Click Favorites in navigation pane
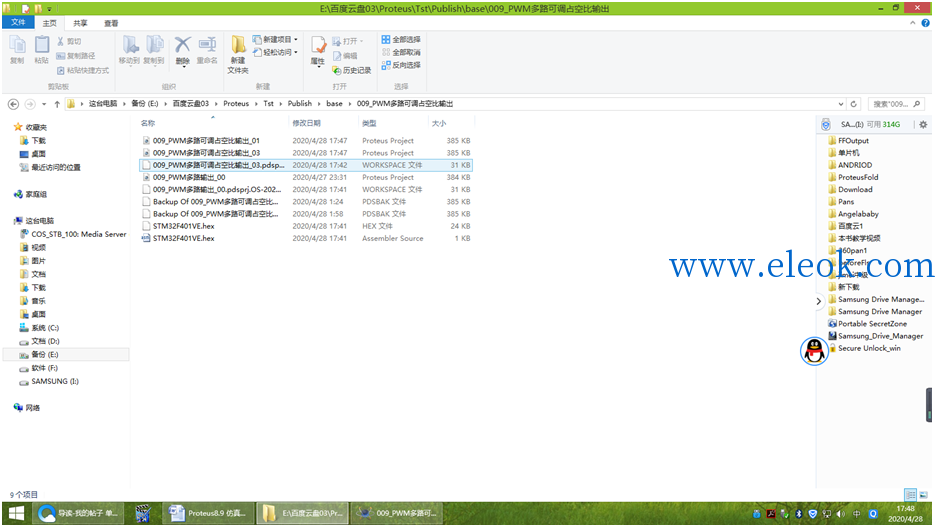Image resolution: width=935 pixels, height=527 pixels. click(36, 127)
